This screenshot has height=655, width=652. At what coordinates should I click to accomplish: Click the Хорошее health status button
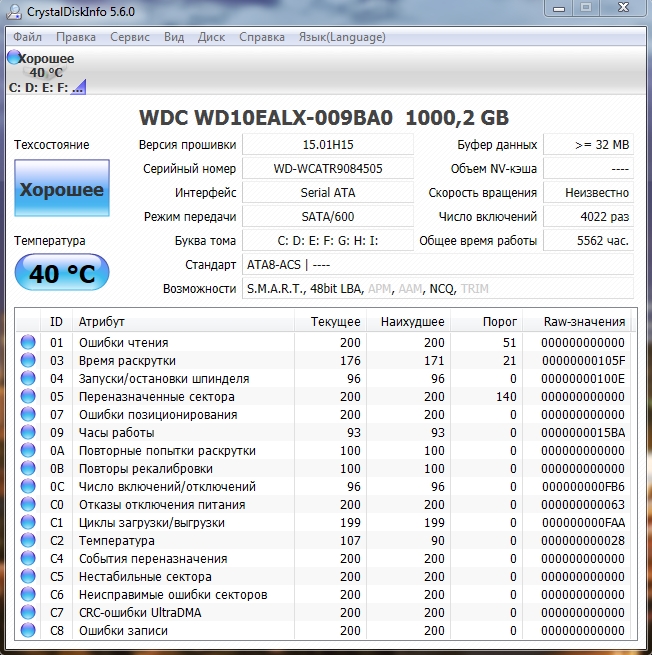62,188
